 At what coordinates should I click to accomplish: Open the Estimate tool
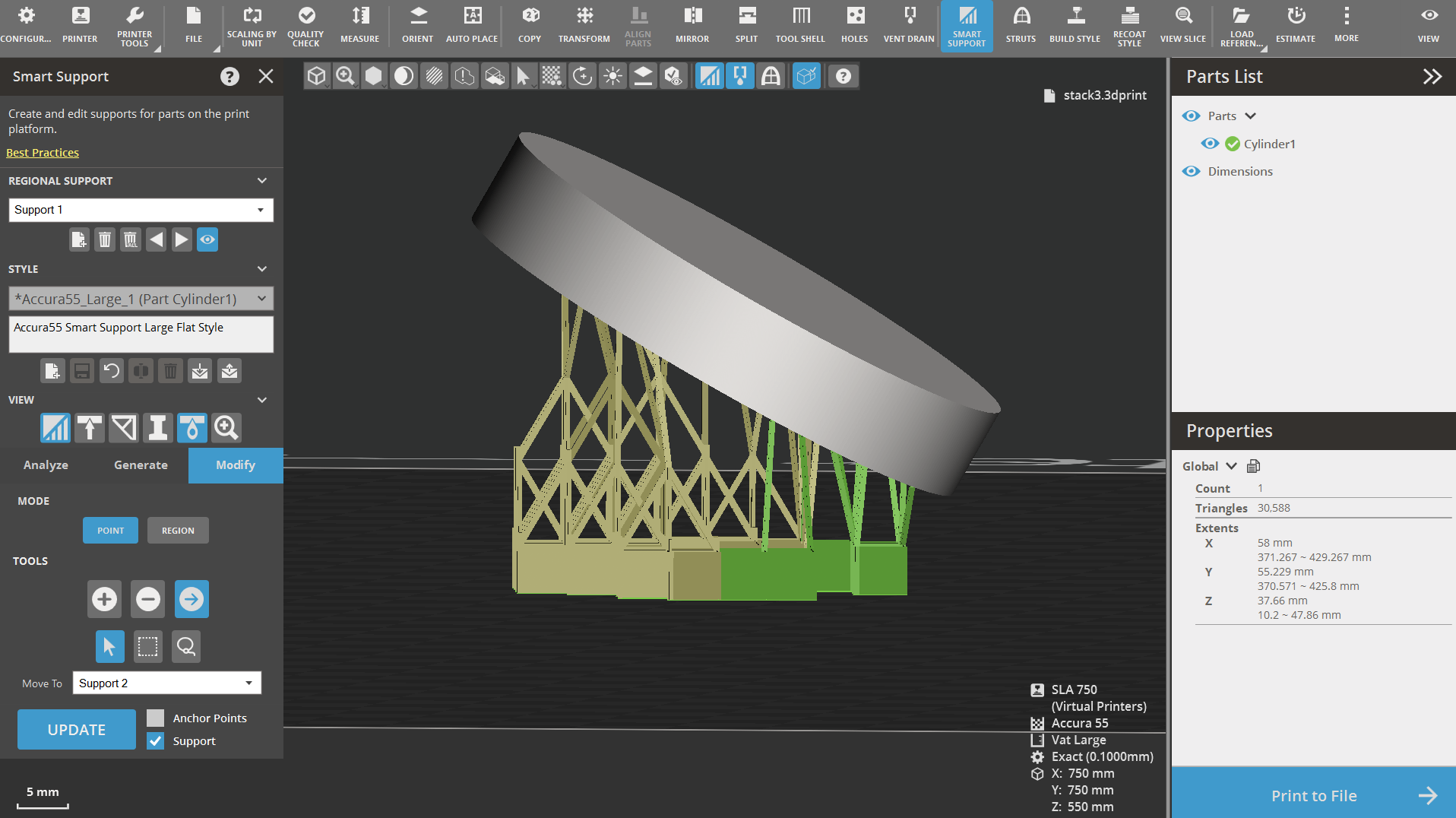point(1295,24)
